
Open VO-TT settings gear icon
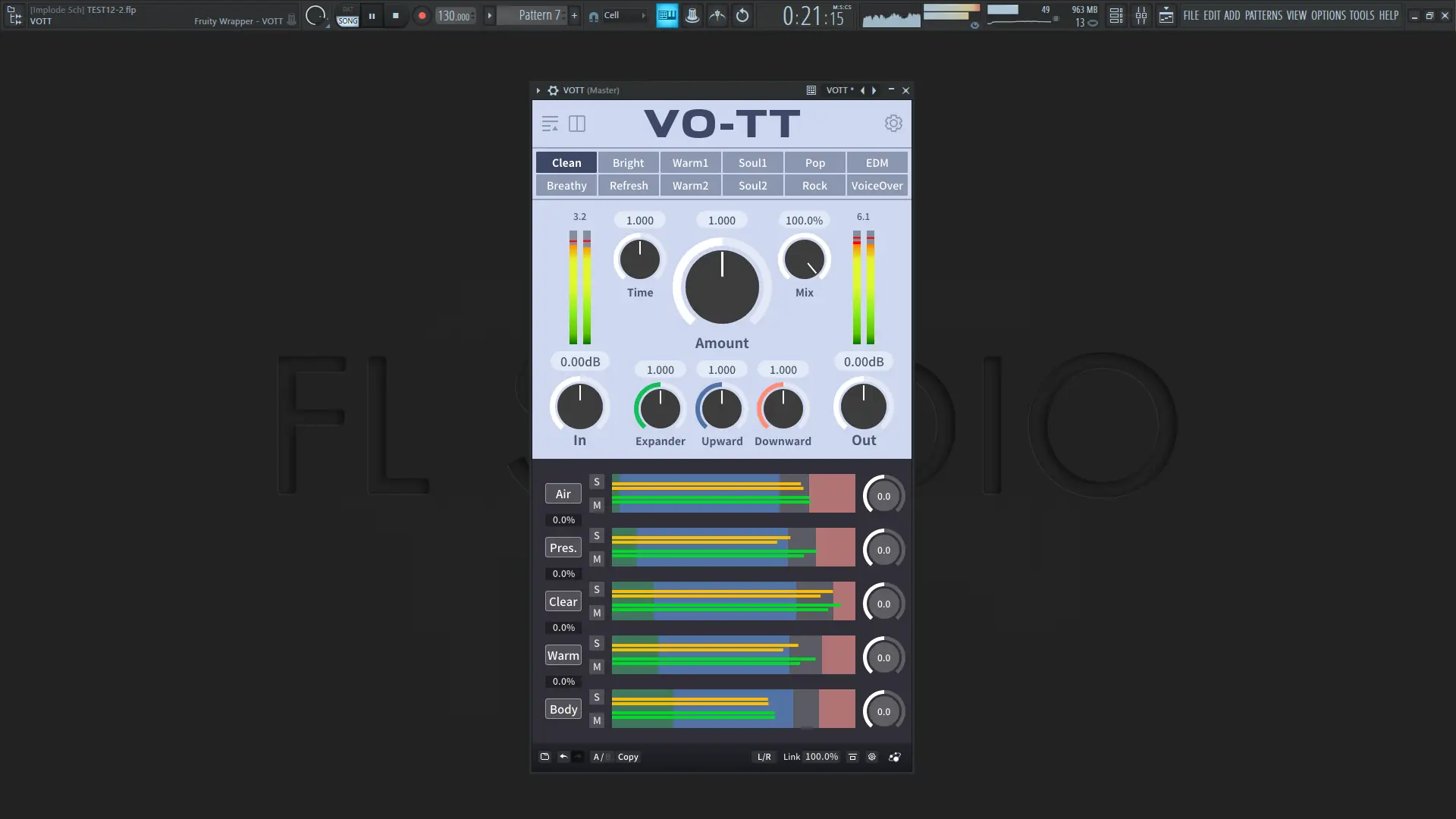tap(893, 123)
